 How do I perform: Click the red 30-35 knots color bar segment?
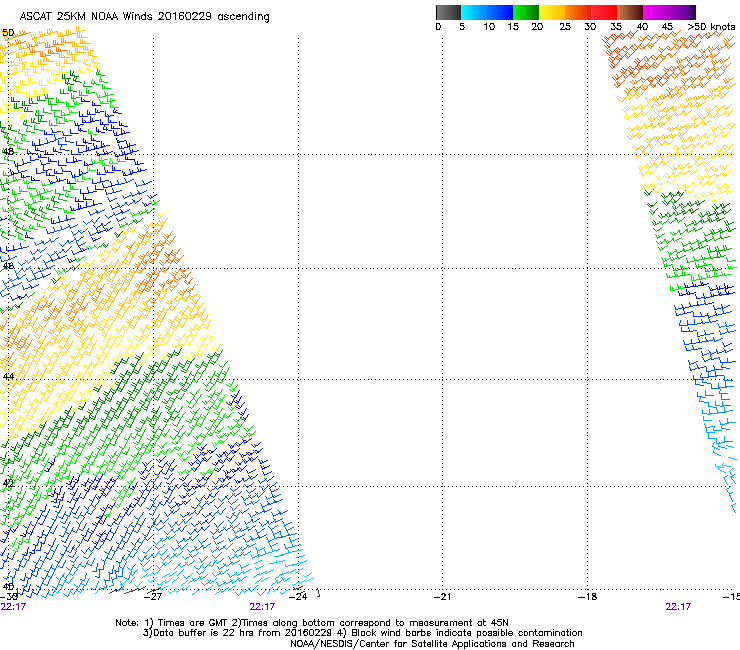tap(604, 12)
